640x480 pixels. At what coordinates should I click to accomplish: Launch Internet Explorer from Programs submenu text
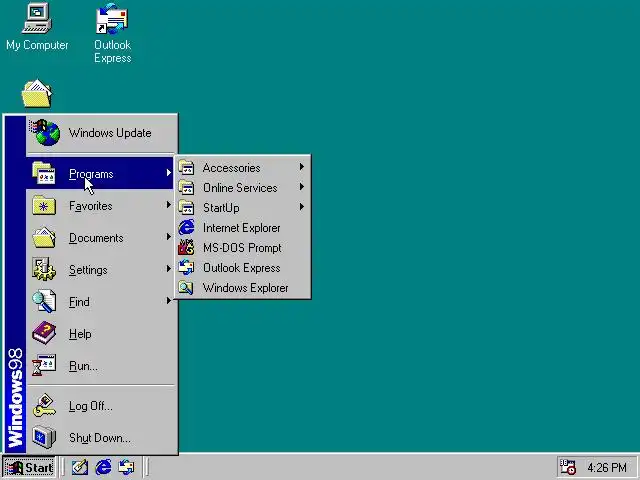click(x=242, y=228)
